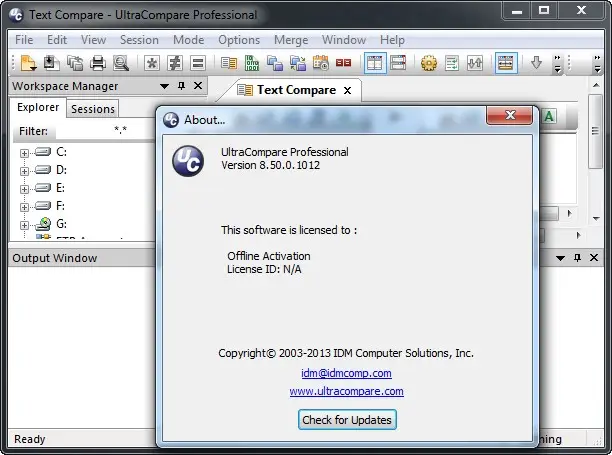This screenshot has height=455, width=612.
Task: Click the green lines list toolbar icon
Action: point(452,63)
